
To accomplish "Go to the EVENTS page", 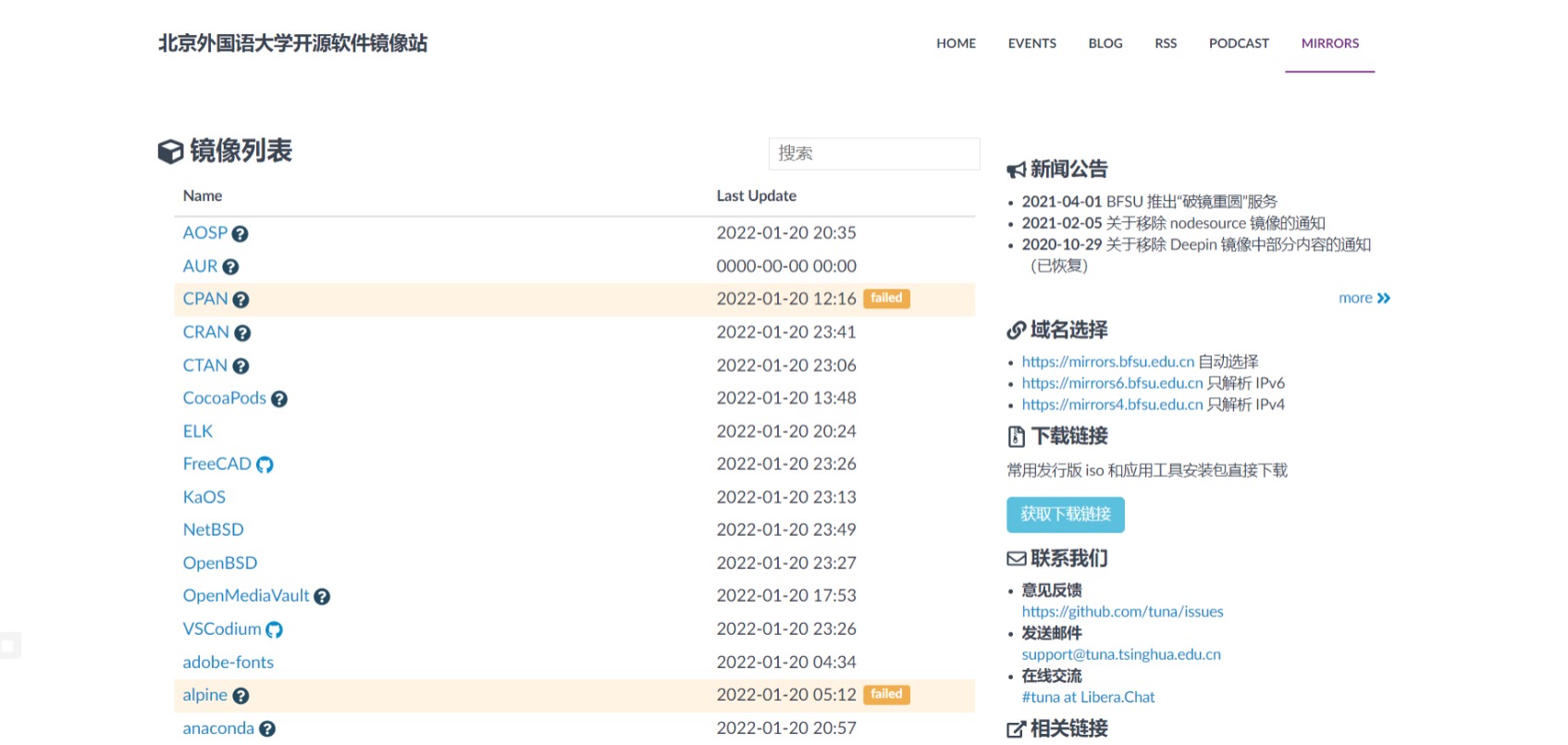I will click(1031, 43).
